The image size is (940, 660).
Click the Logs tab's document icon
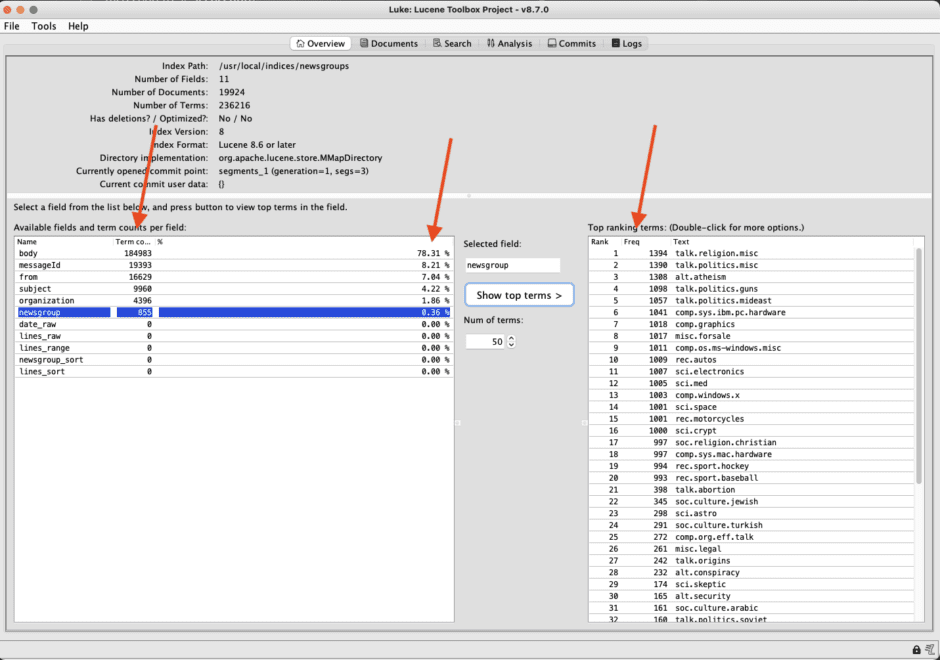tap(616, 43)
